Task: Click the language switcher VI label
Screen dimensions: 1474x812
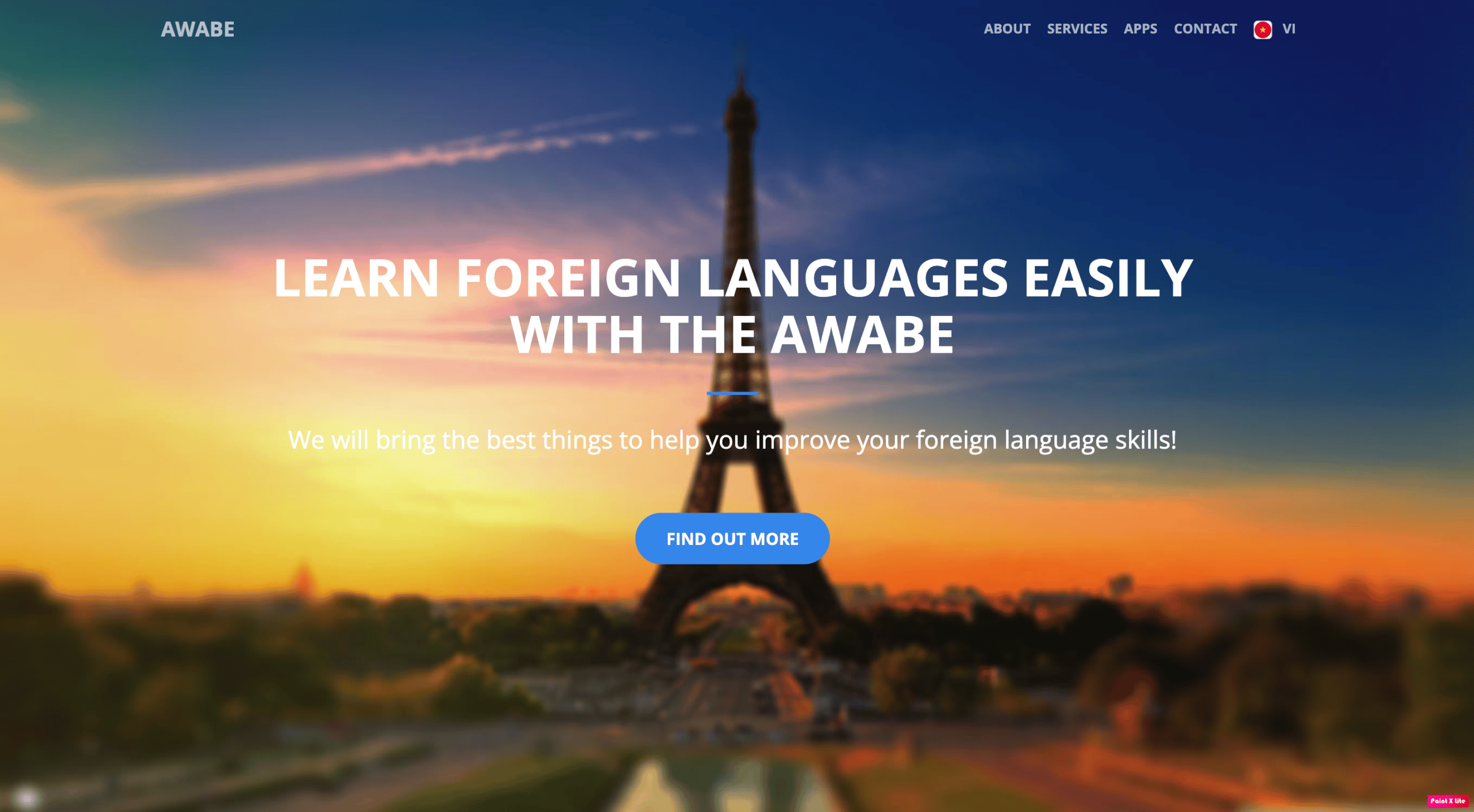Action: tap(1290, 29)
